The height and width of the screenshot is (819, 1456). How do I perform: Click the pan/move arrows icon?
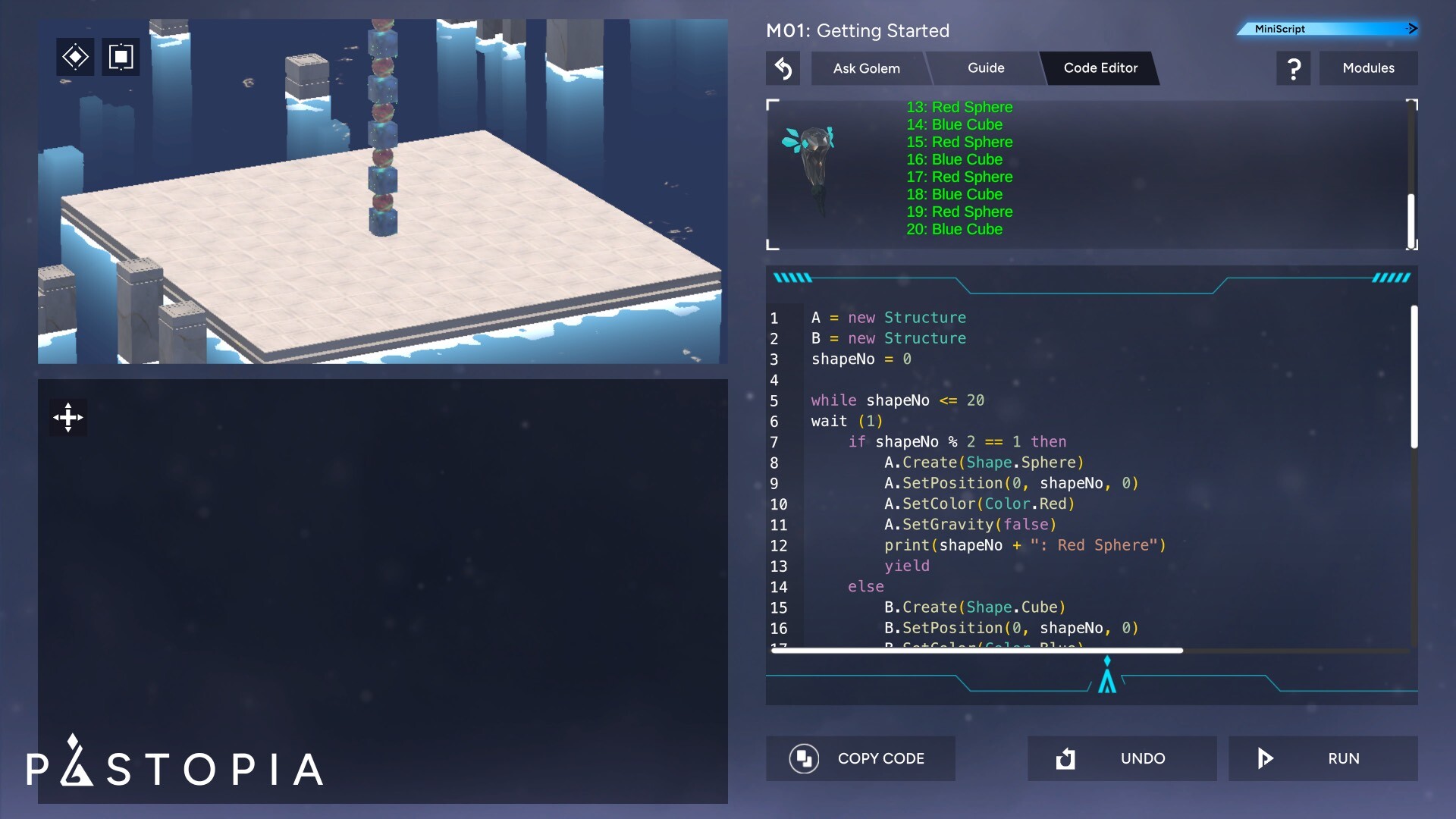point(68,417)
